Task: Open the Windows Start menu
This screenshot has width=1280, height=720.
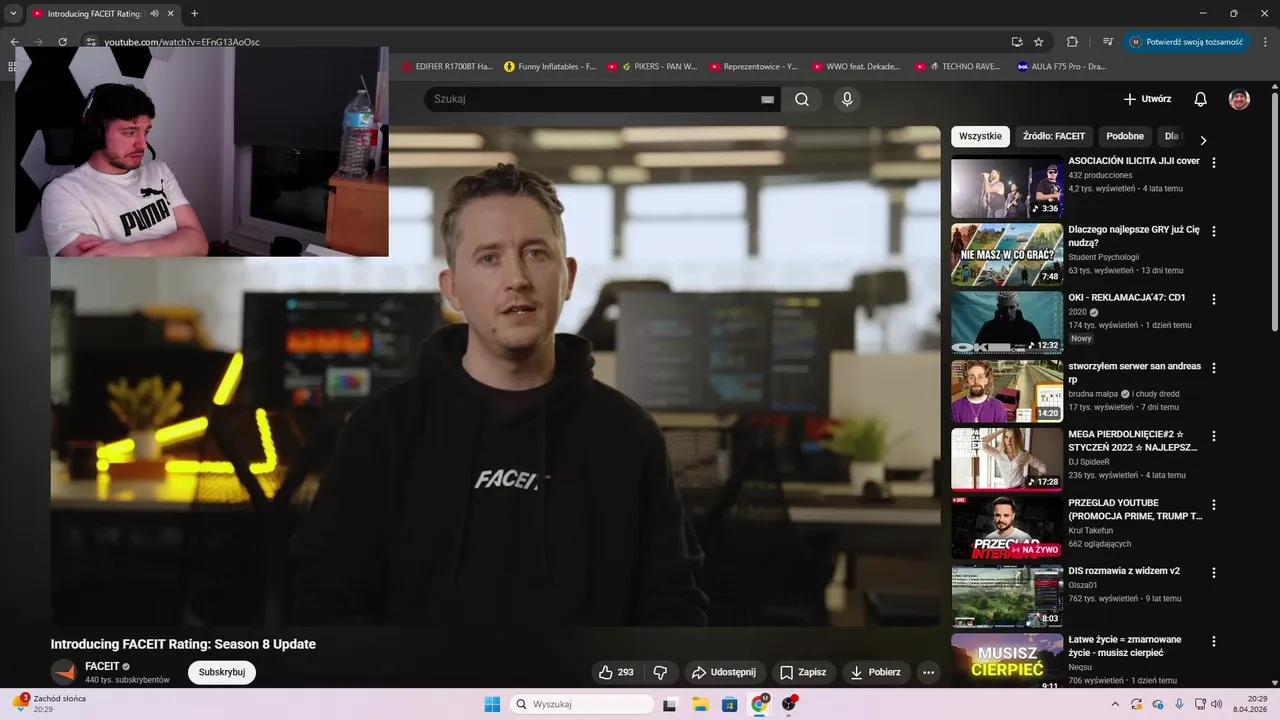Action: [492, 704]
